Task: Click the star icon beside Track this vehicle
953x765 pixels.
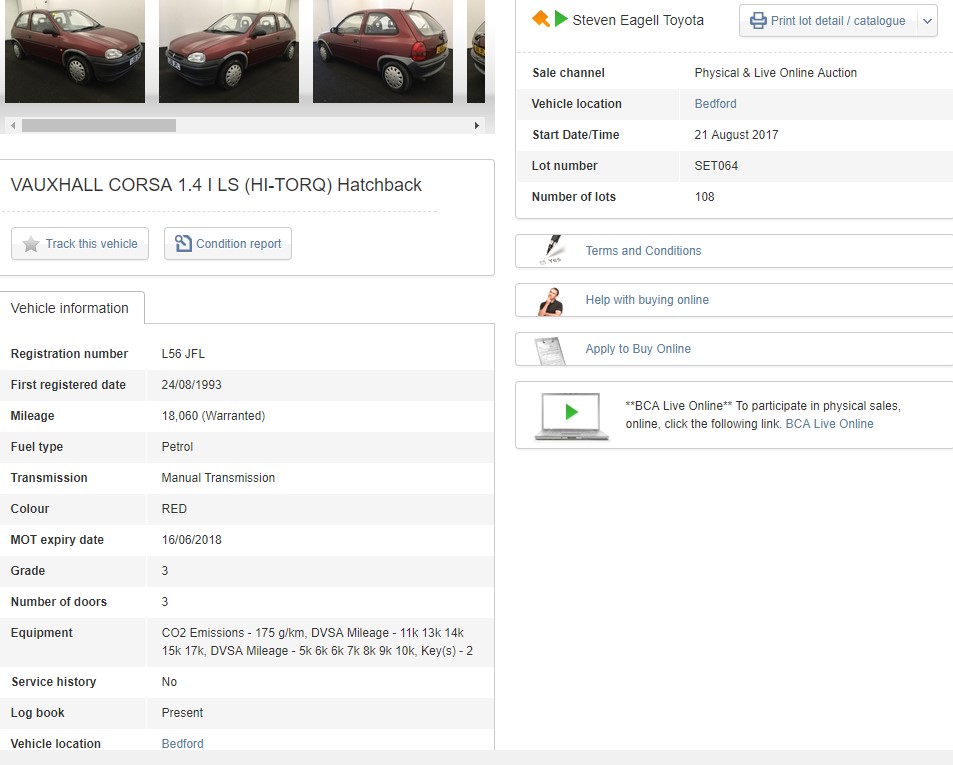Action: (x=31, y=244)
